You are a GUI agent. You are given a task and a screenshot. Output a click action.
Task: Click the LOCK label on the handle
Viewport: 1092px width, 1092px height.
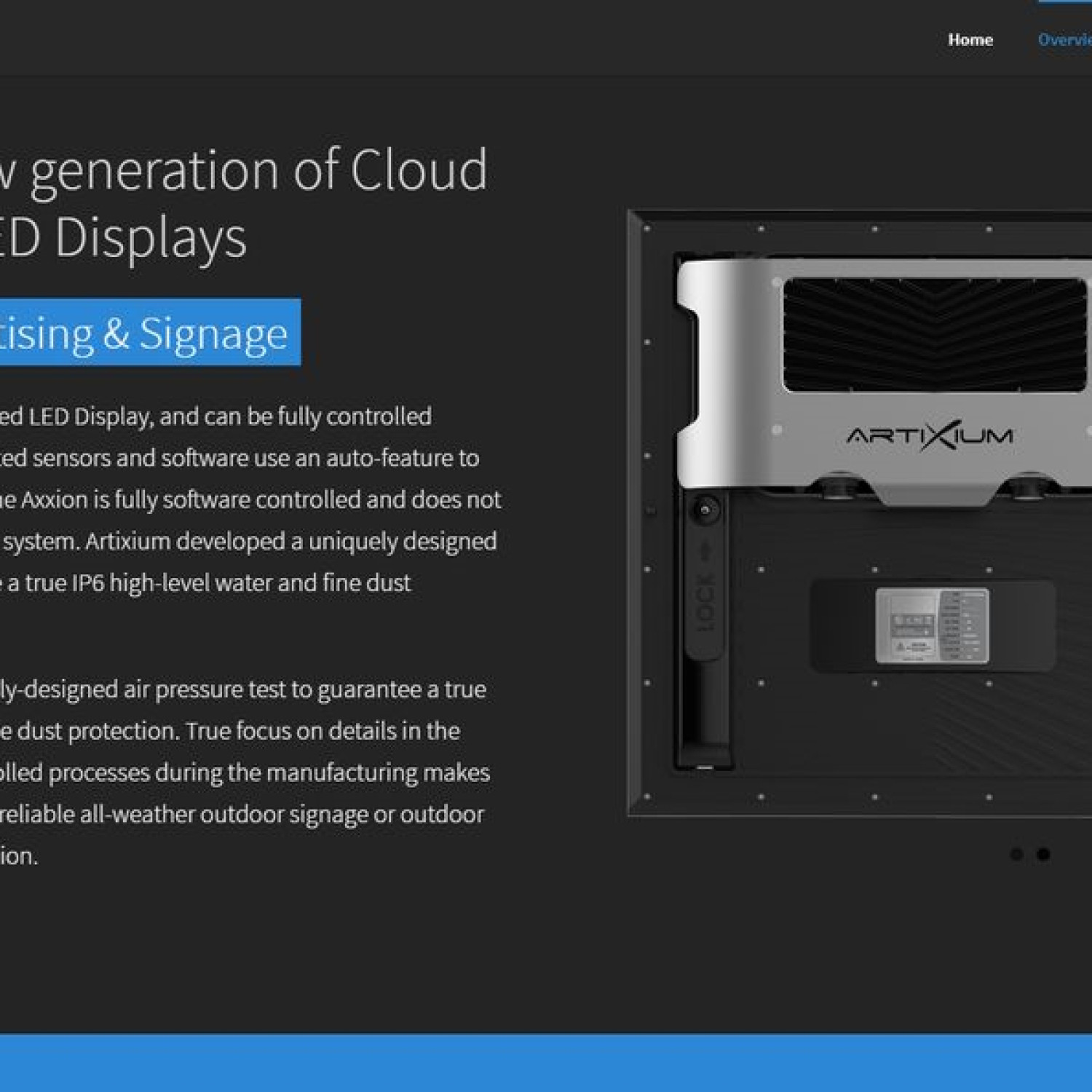705,602
